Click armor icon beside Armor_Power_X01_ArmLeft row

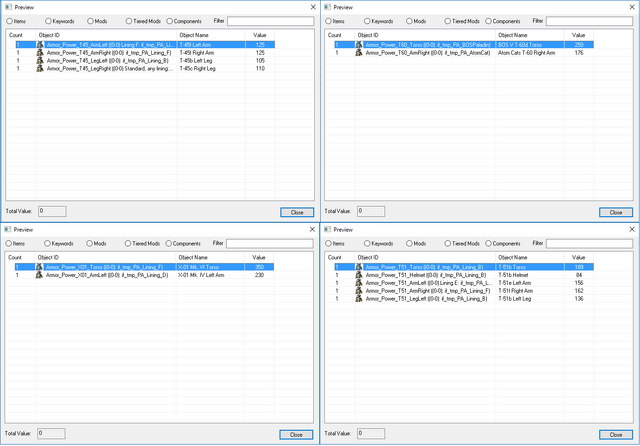point(39,275)
